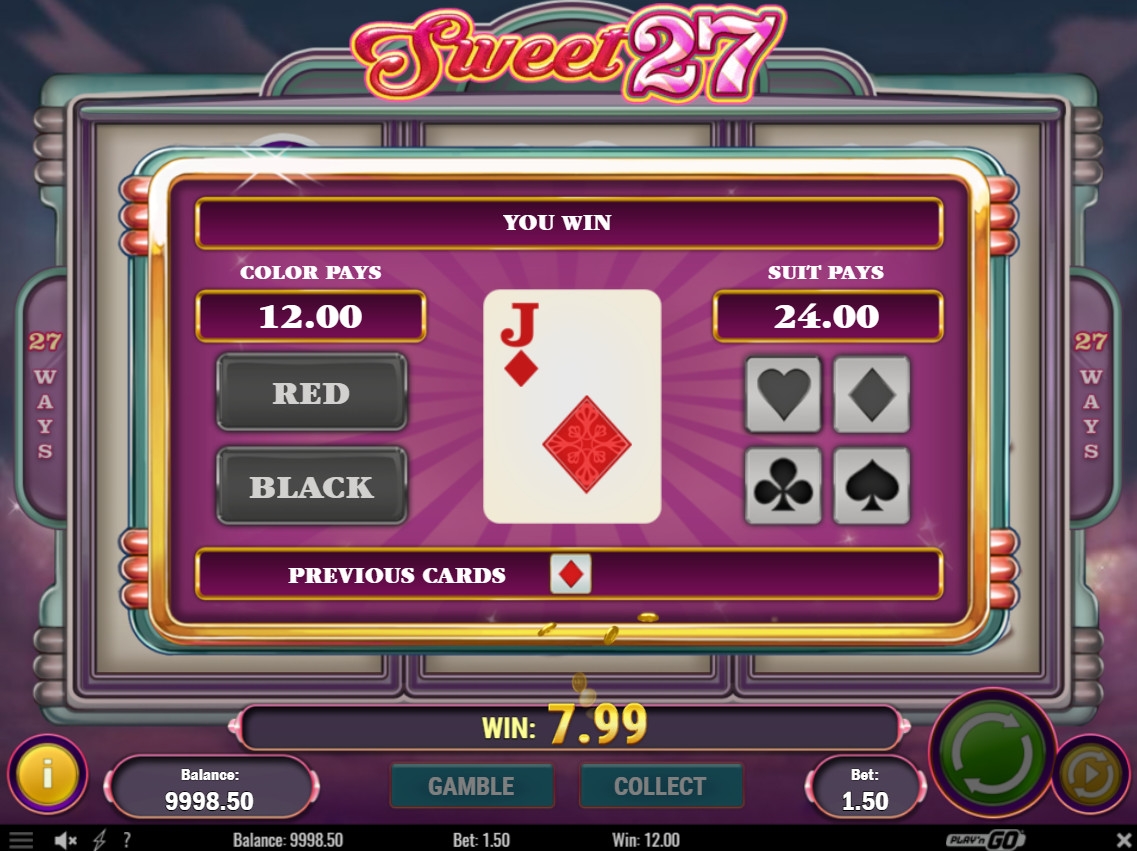Click the GAMBLE button
Screen dimensions: 1137x851
click(x=472, y=786)
